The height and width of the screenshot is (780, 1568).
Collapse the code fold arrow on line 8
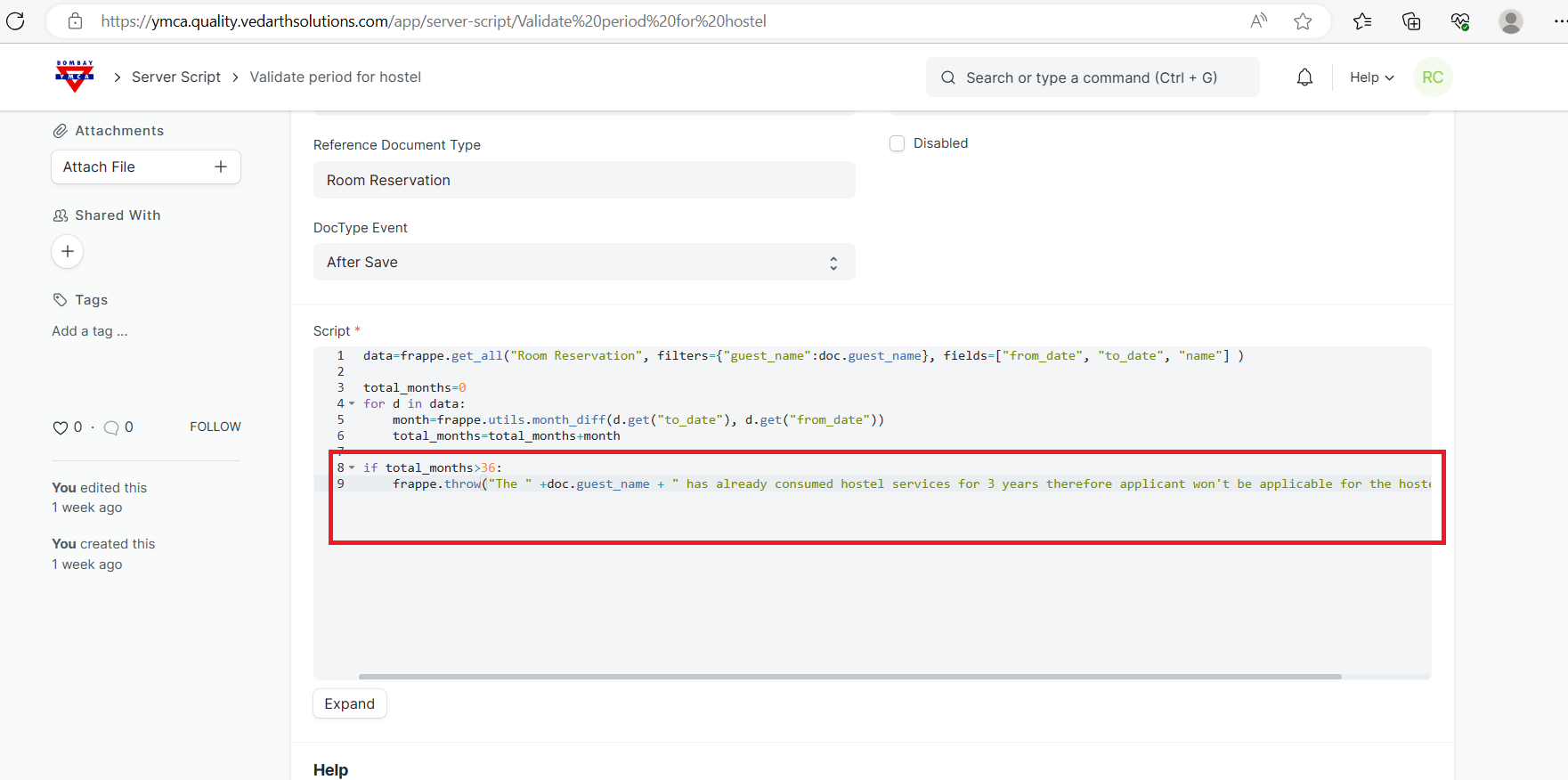coord(352,468)
